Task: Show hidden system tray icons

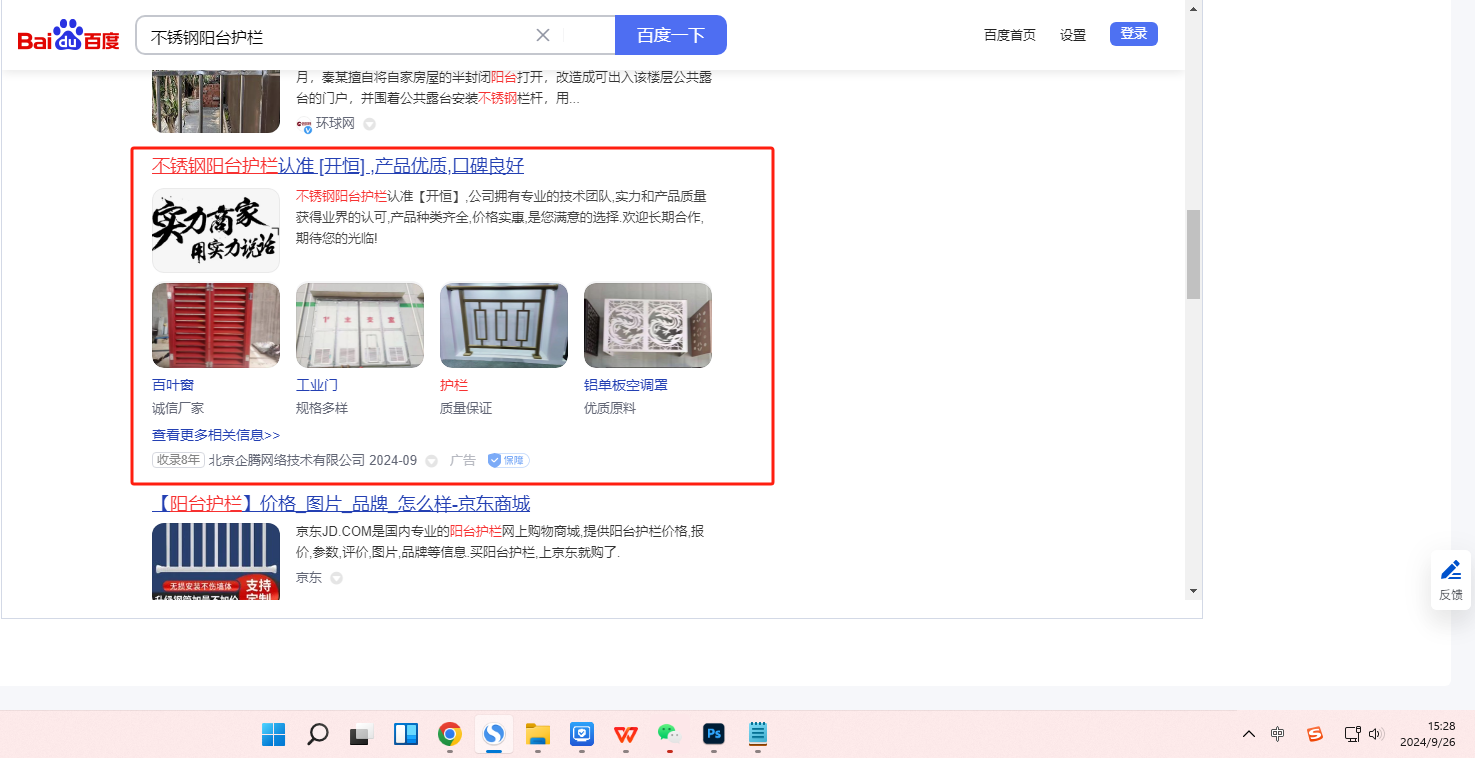Action: tap(1249, 735)
